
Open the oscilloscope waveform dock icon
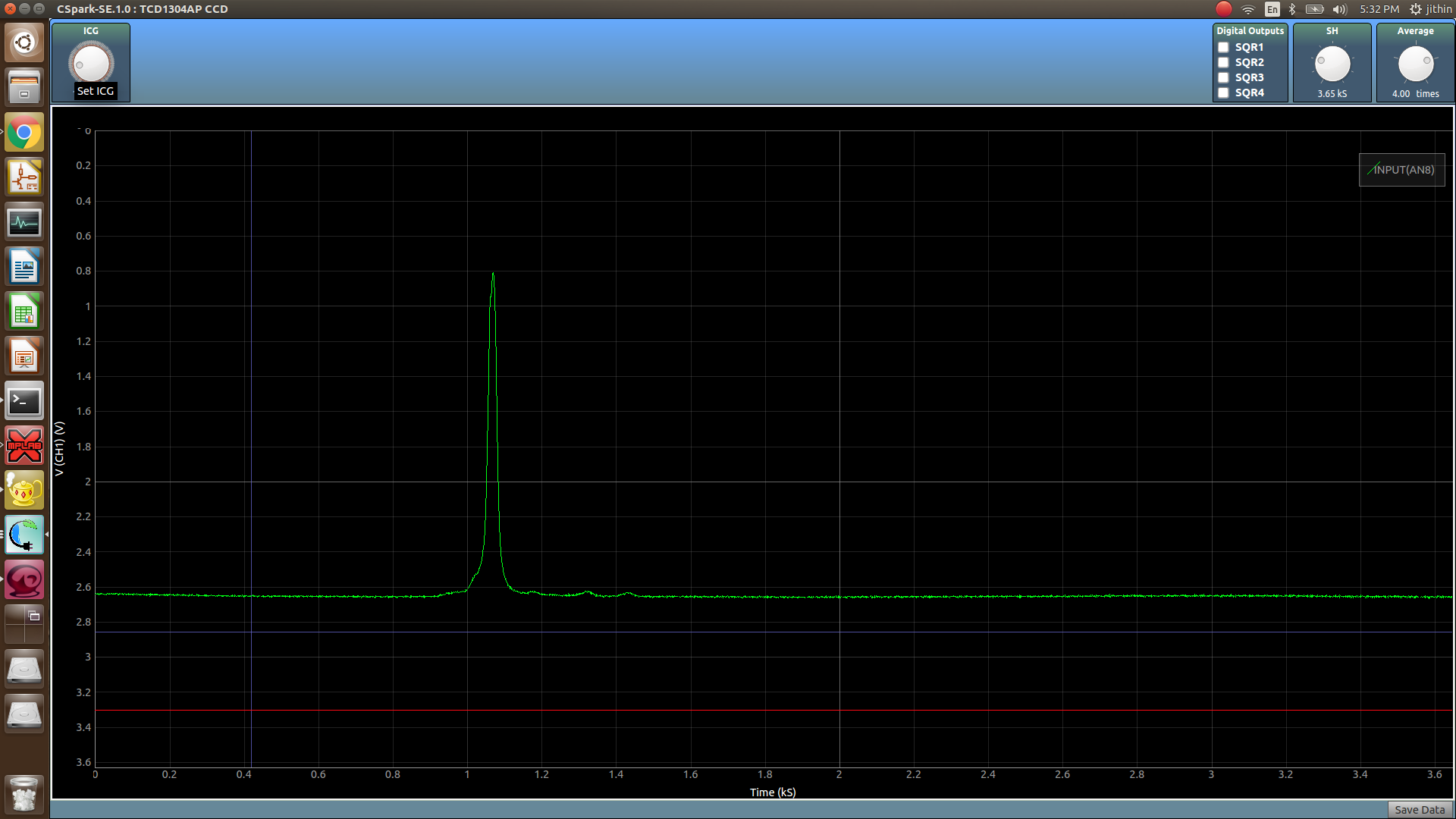coord(24,222)
